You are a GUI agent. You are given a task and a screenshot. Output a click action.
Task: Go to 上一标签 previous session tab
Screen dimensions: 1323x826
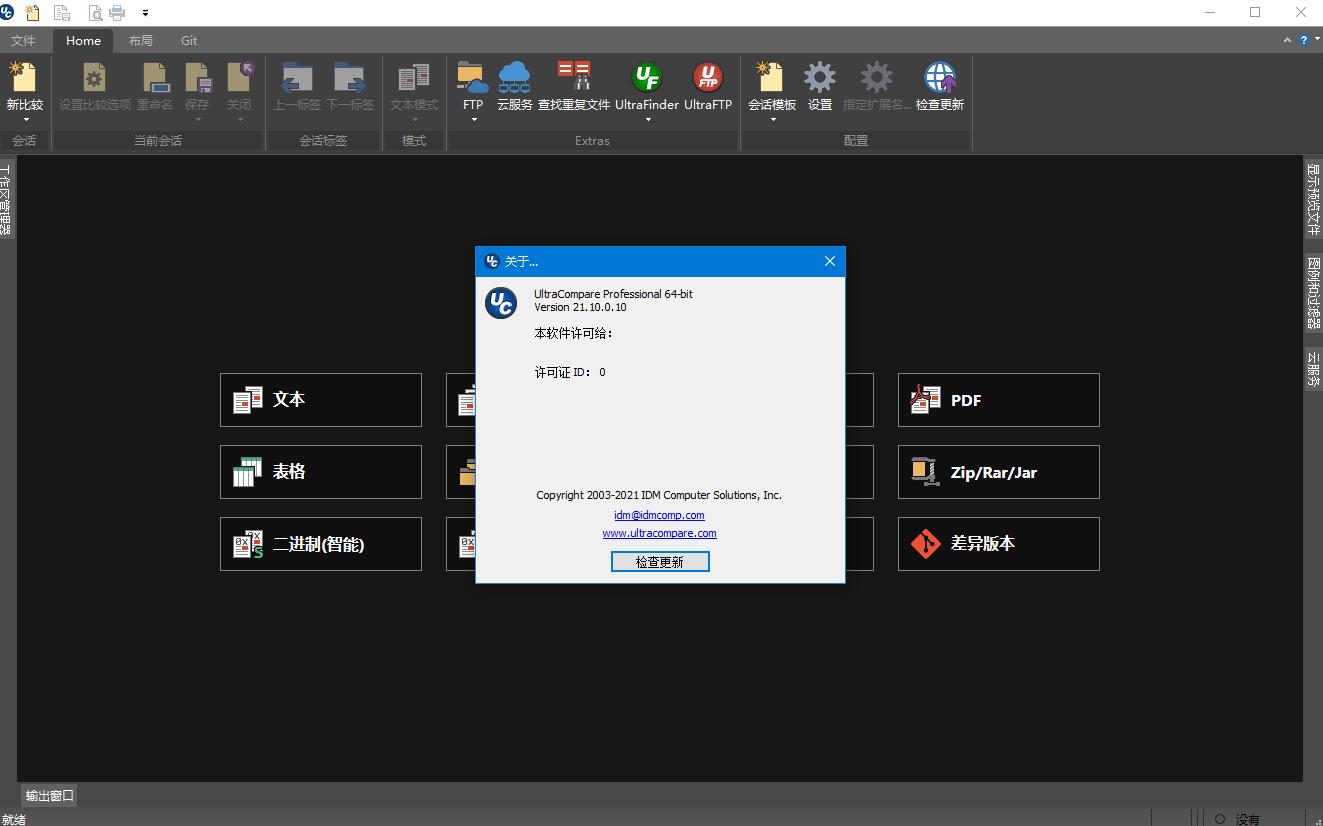coord(297,77)
